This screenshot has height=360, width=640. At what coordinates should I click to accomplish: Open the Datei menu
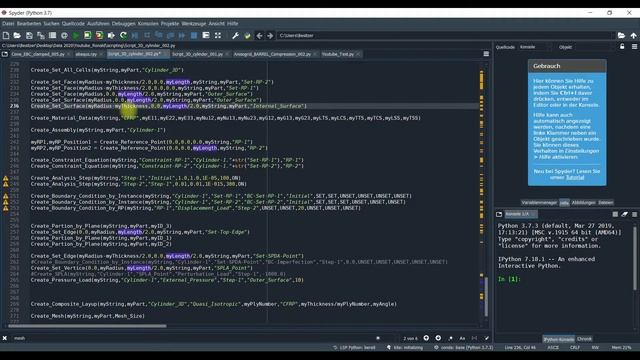[x=8, y=24]
